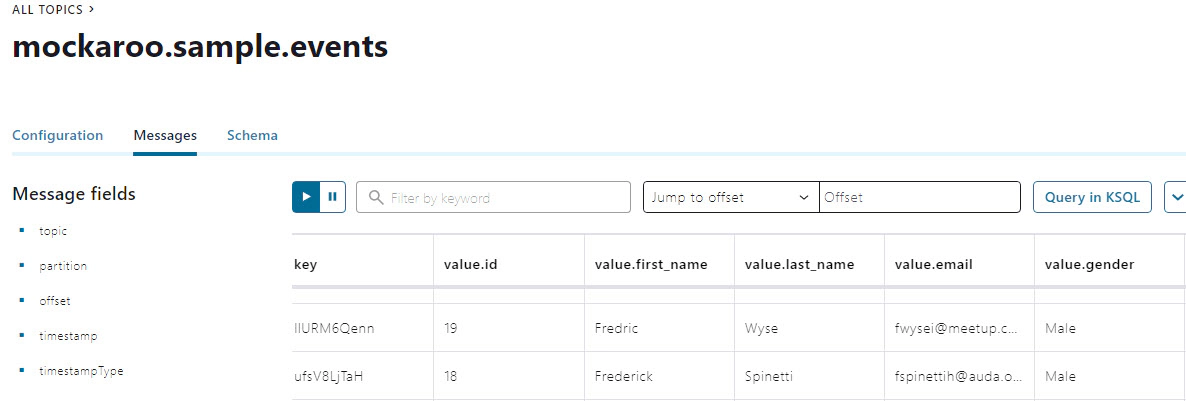Select the Messages tab
1186x401 pixels.
point(165,135)
